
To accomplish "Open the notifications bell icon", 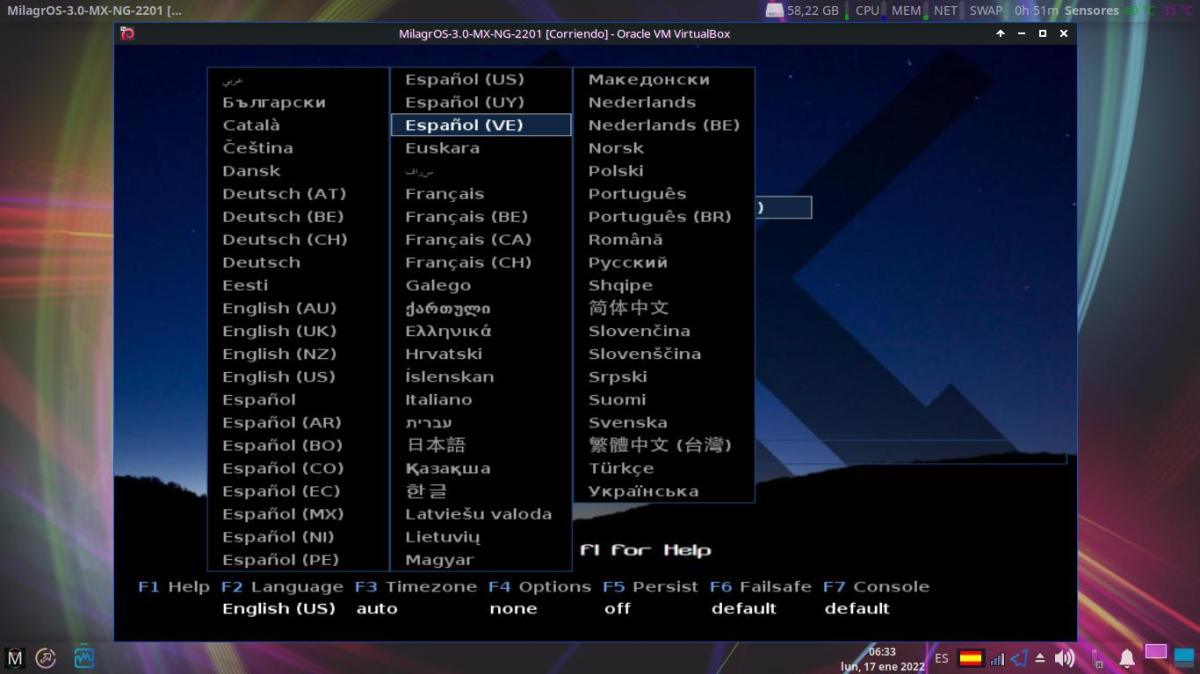I will point(1126,658).
